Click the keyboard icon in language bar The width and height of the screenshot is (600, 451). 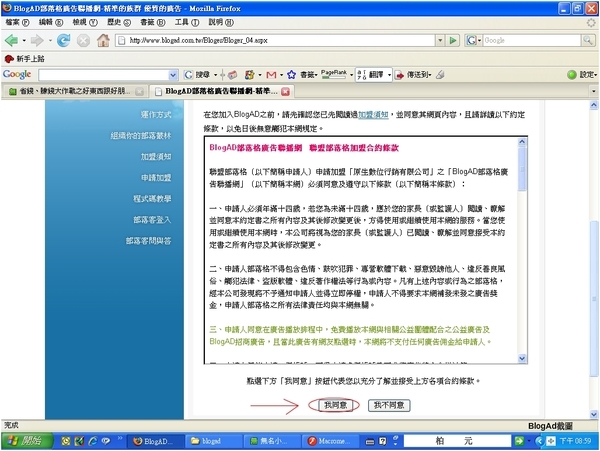pyautogui.click(x=370, y=441)
